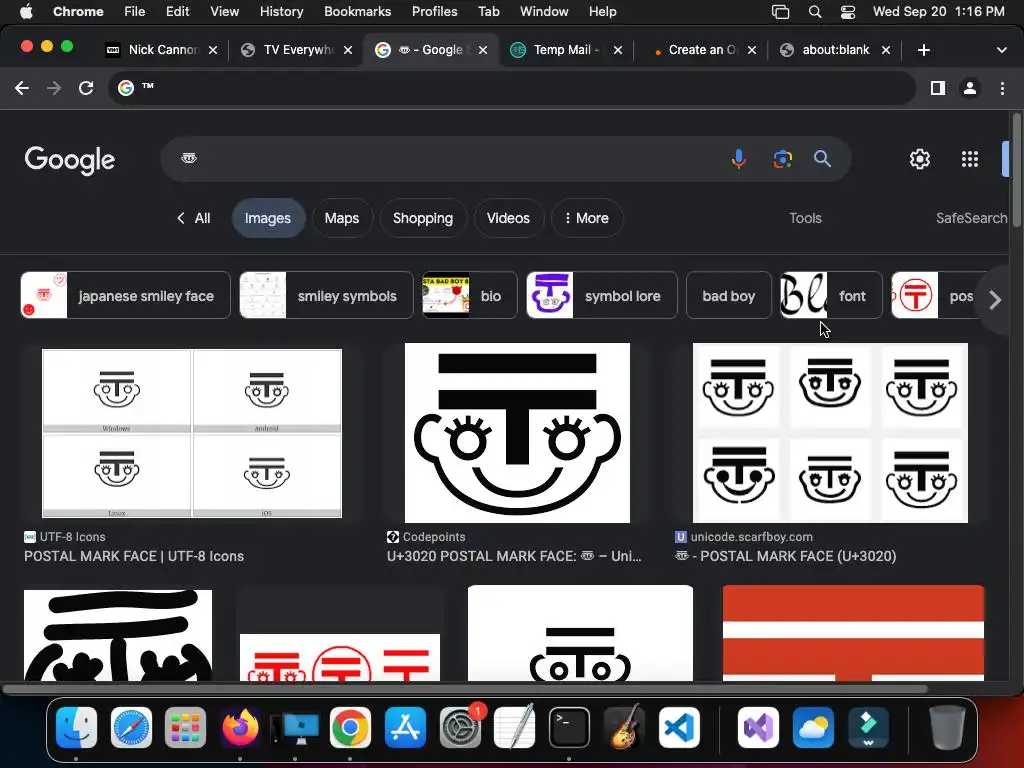
Task: Open the Chrome menu in the menu bar
Action: tap(78, 12)
